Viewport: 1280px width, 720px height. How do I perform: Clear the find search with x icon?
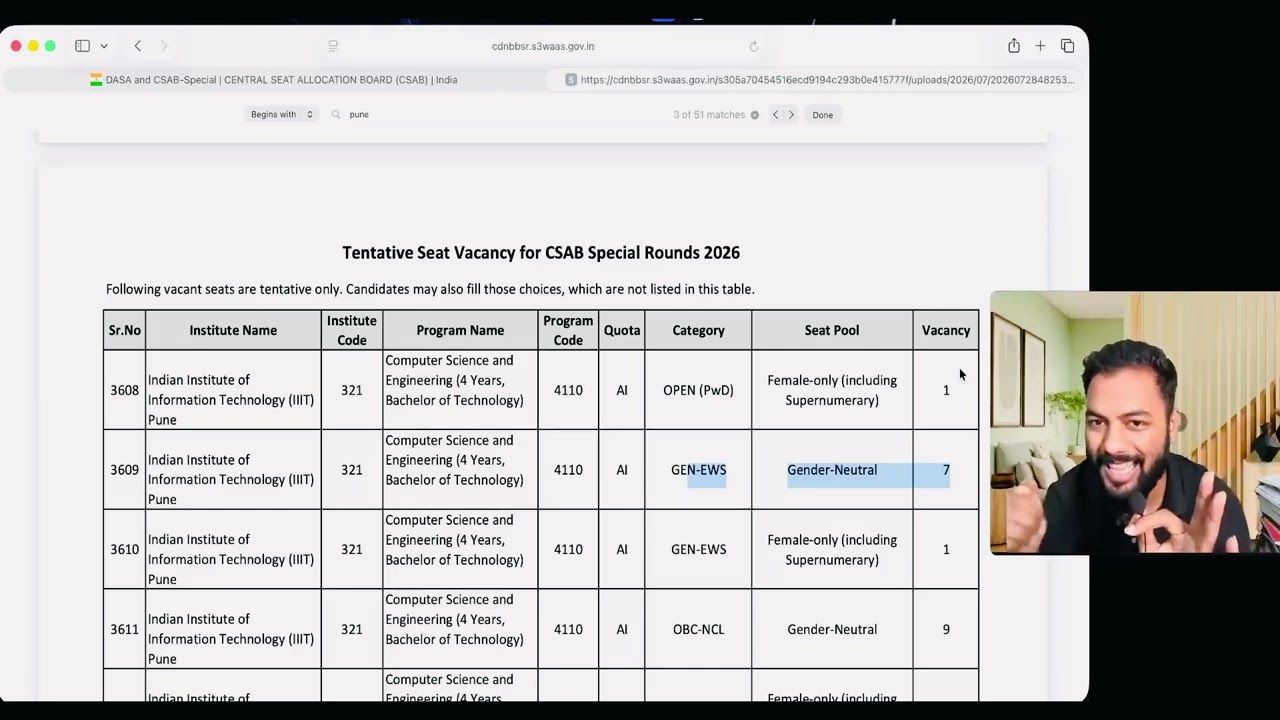[x=754, y=115]
